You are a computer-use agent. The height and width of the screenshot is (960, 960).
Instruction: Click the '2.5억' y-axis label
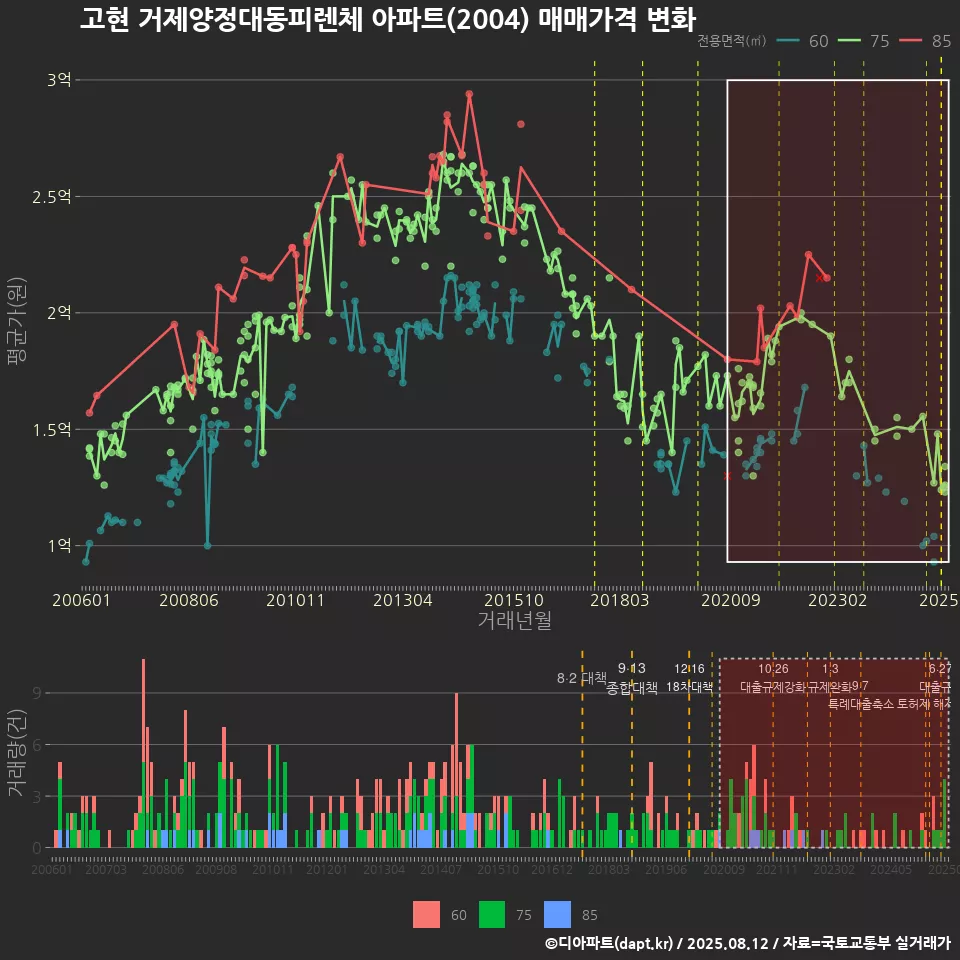(52, 197)
